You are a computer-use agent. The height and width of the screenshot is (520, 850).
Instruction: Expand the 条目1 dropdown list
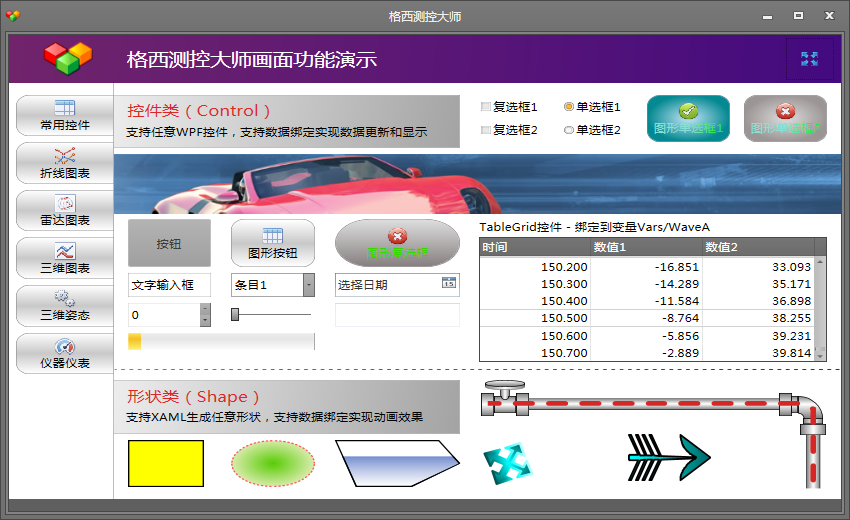pos(308,285)
